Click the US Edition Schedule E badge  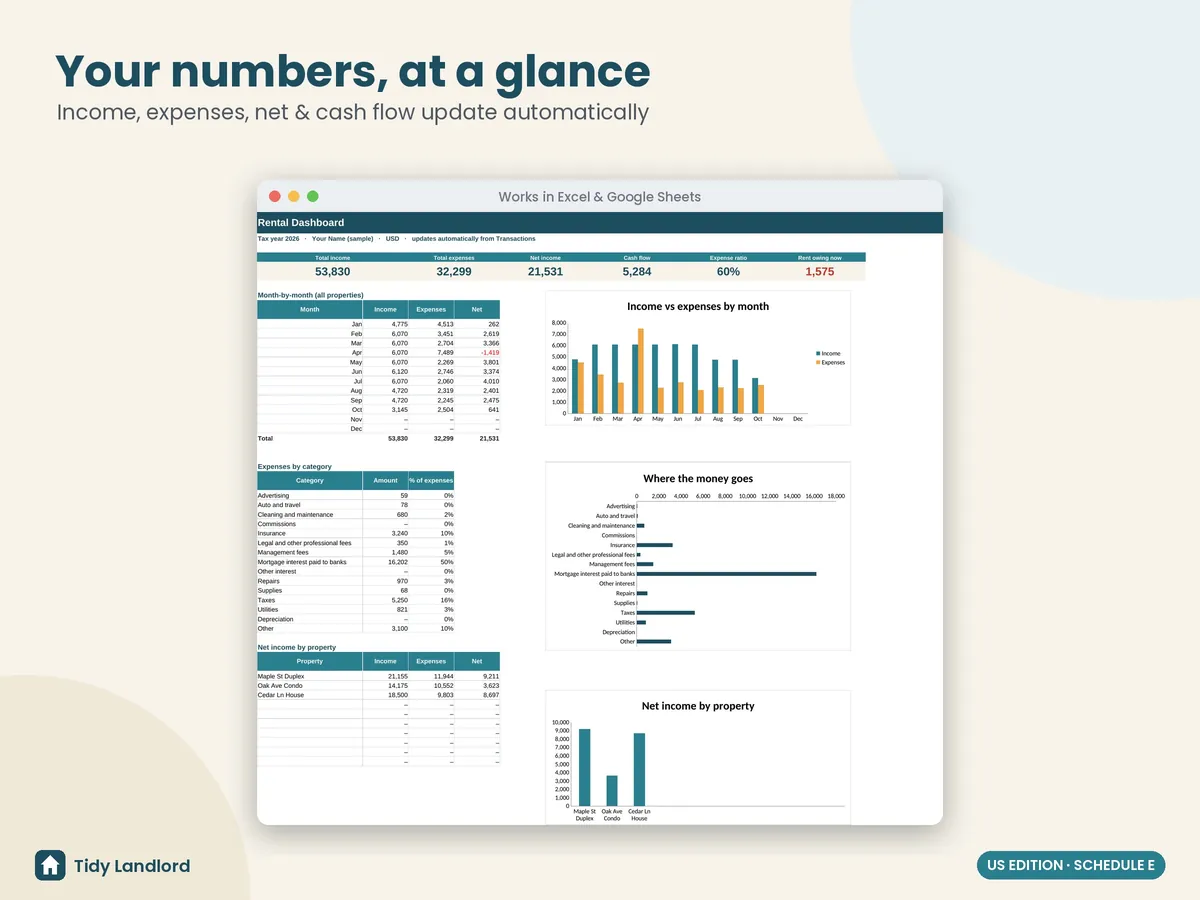(1071, 866)
